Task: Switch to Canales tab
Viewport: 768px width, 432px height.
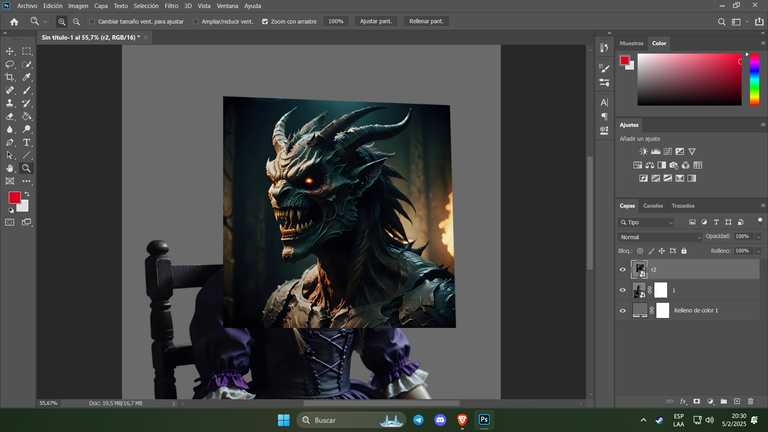Action: pyautogui.click(x=652, y=206)
